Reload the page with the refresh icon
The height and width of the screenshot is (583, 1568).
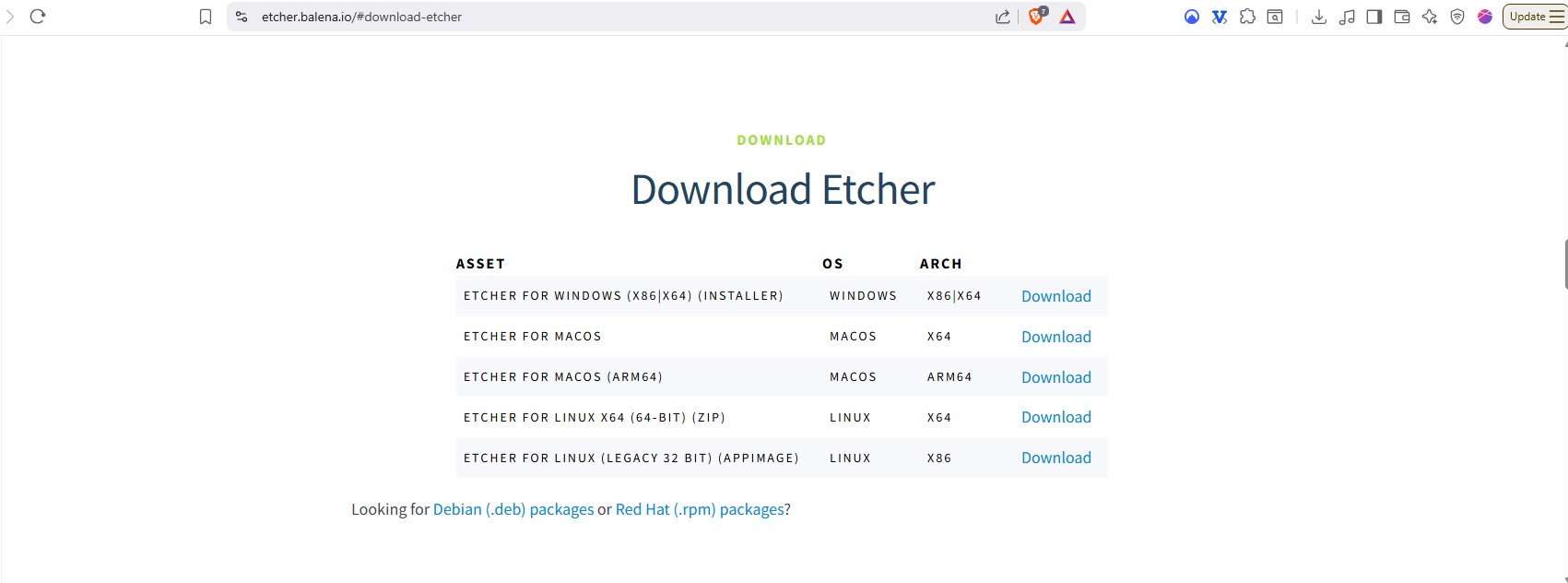click(38, 17)
